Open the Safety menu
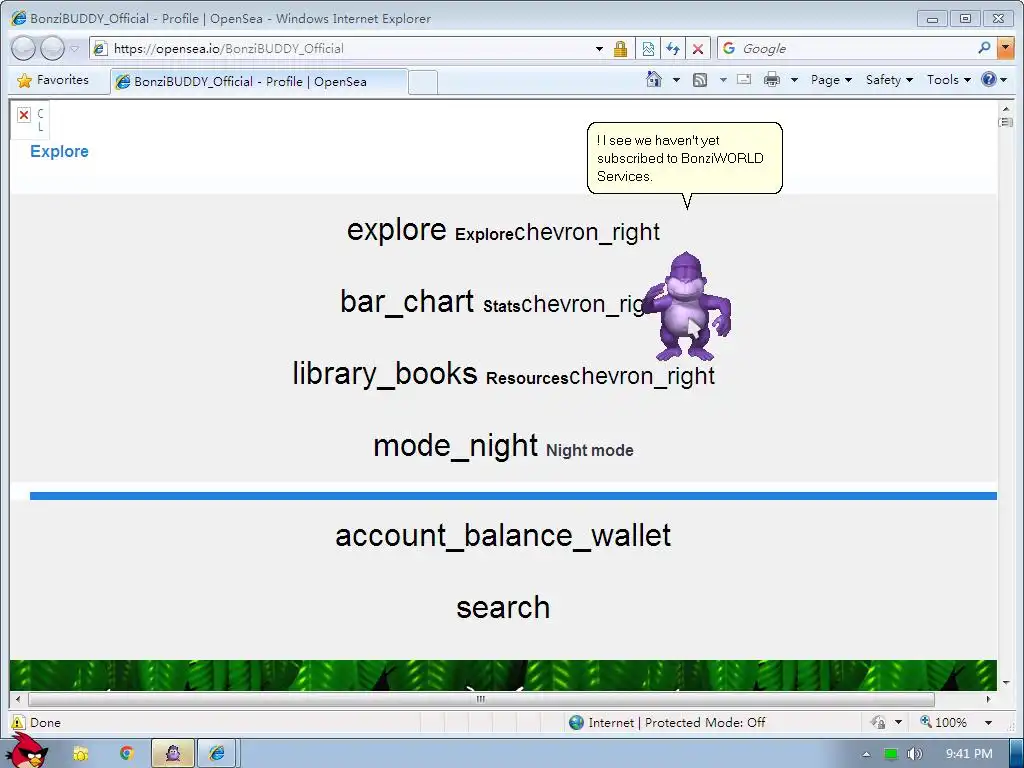This screenshot has width=1024, height=768. pos(889,80)
